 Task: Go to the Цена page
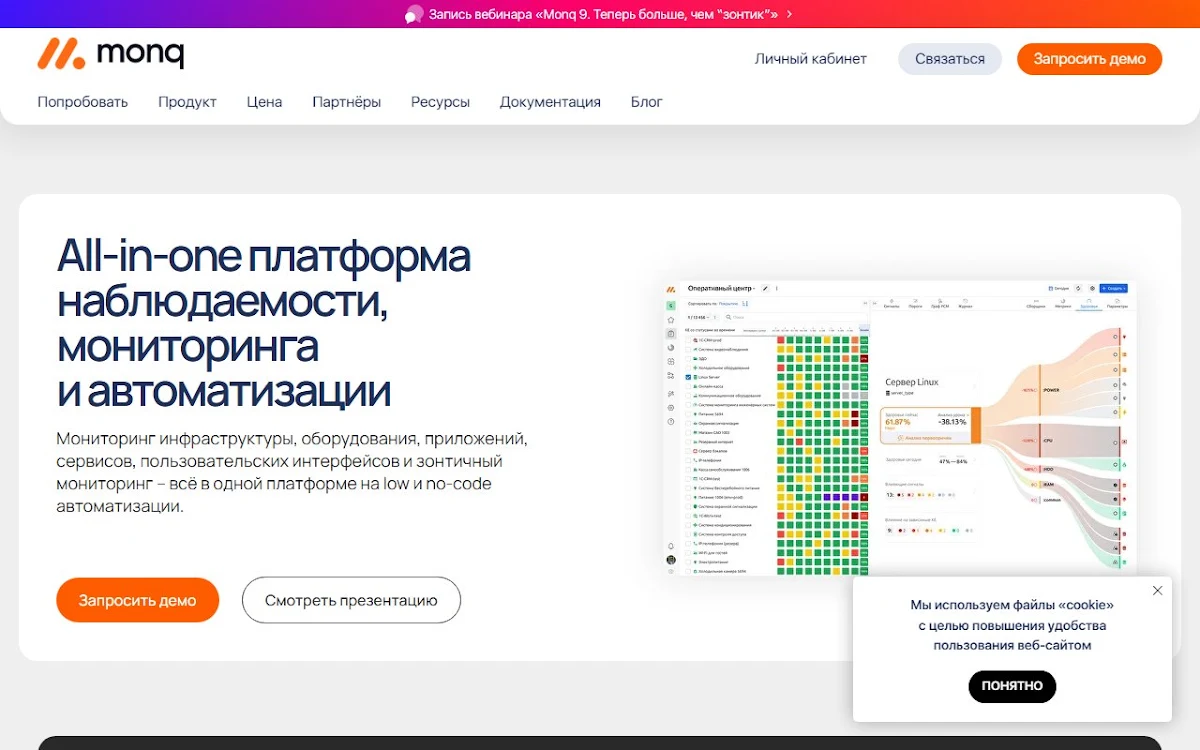pos(264,102)
